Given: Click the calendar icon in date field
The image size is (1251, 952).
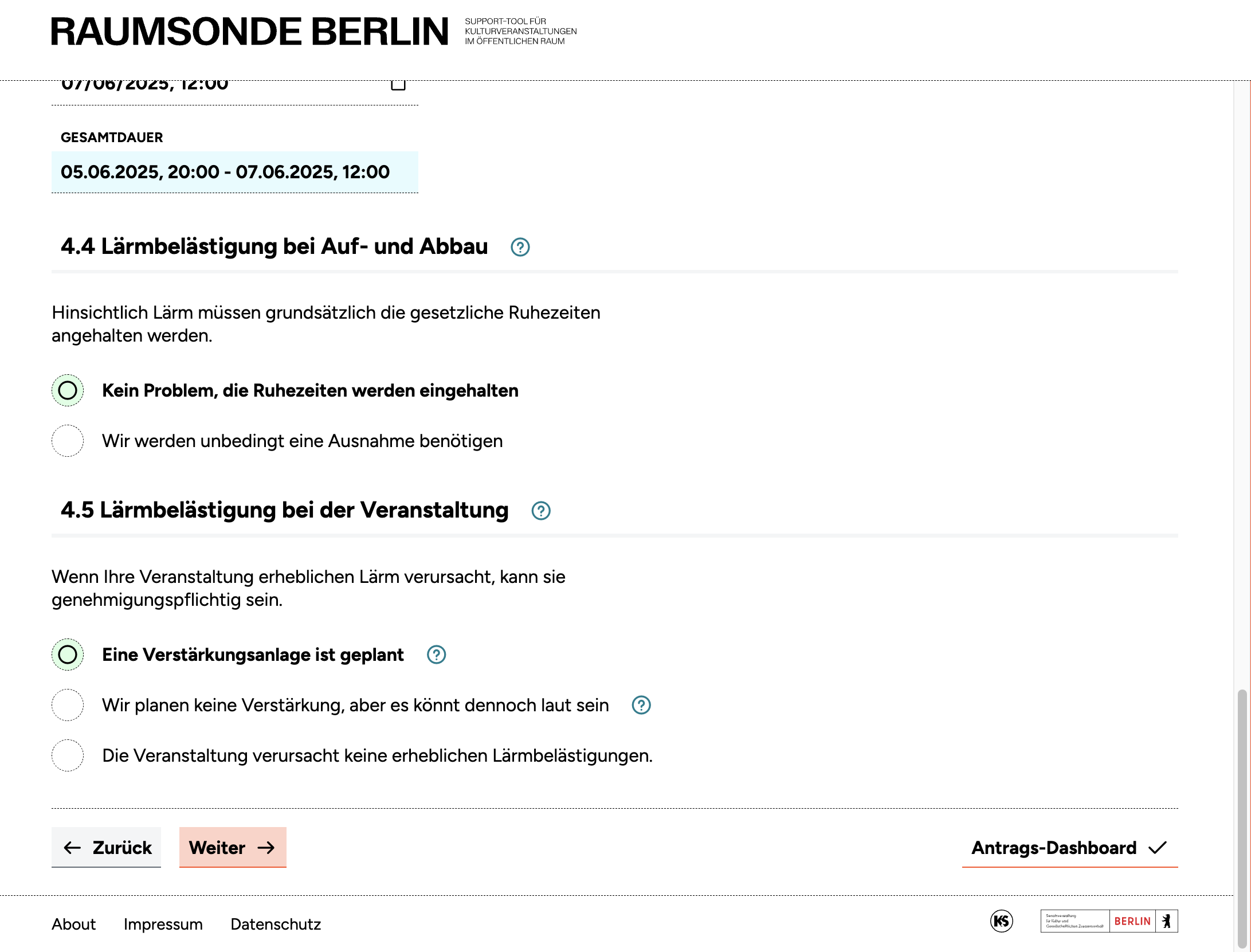Looking at the screenshot, I should (x=398, y=85).
